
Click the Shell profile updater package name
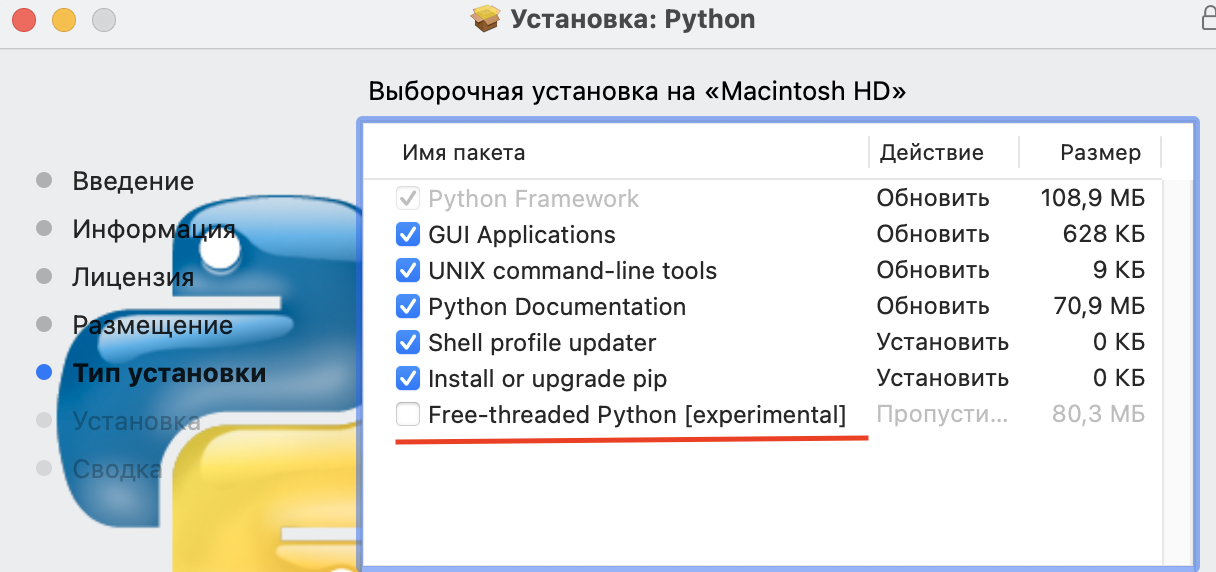click(542, 343)
